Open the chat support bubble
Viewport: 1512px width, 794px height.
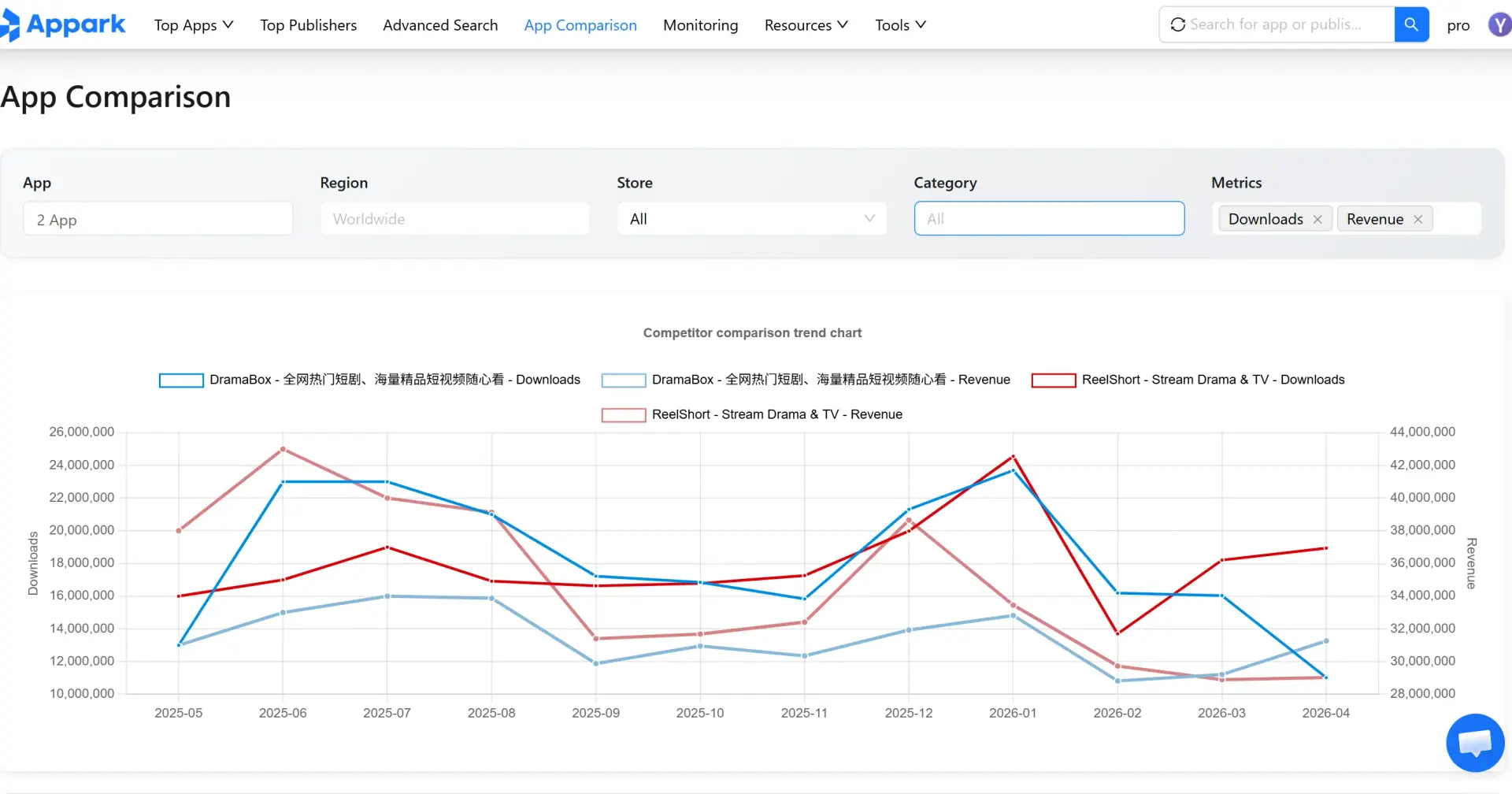[1475, 743]
